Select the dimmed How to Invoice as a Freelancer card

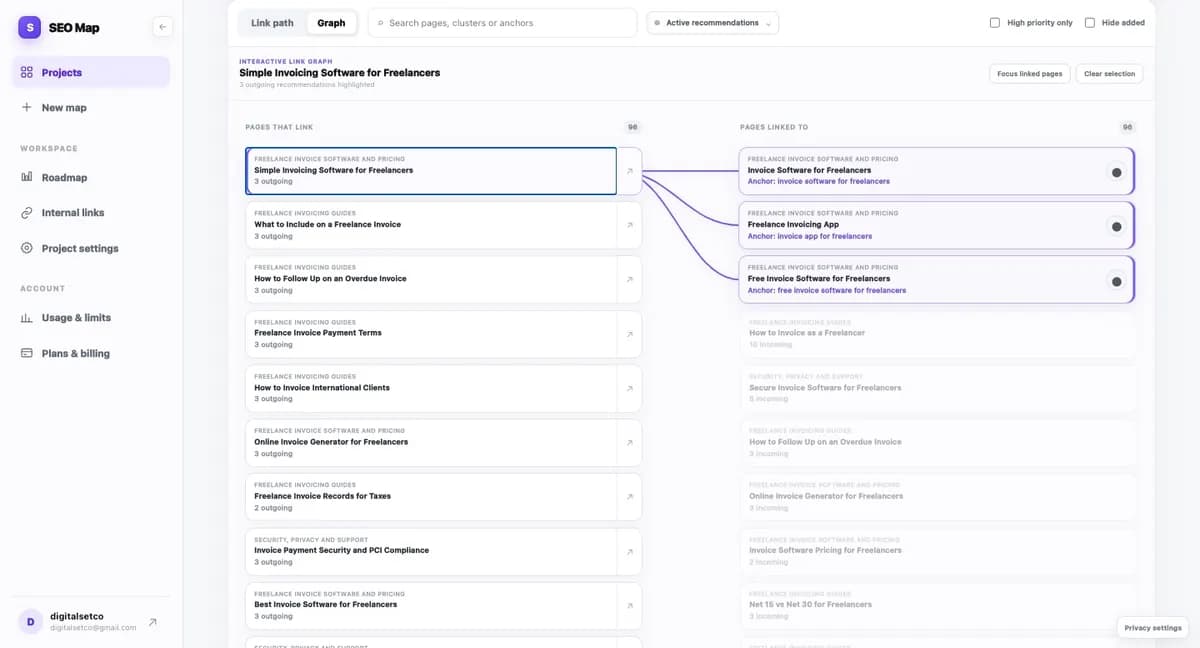937,334
